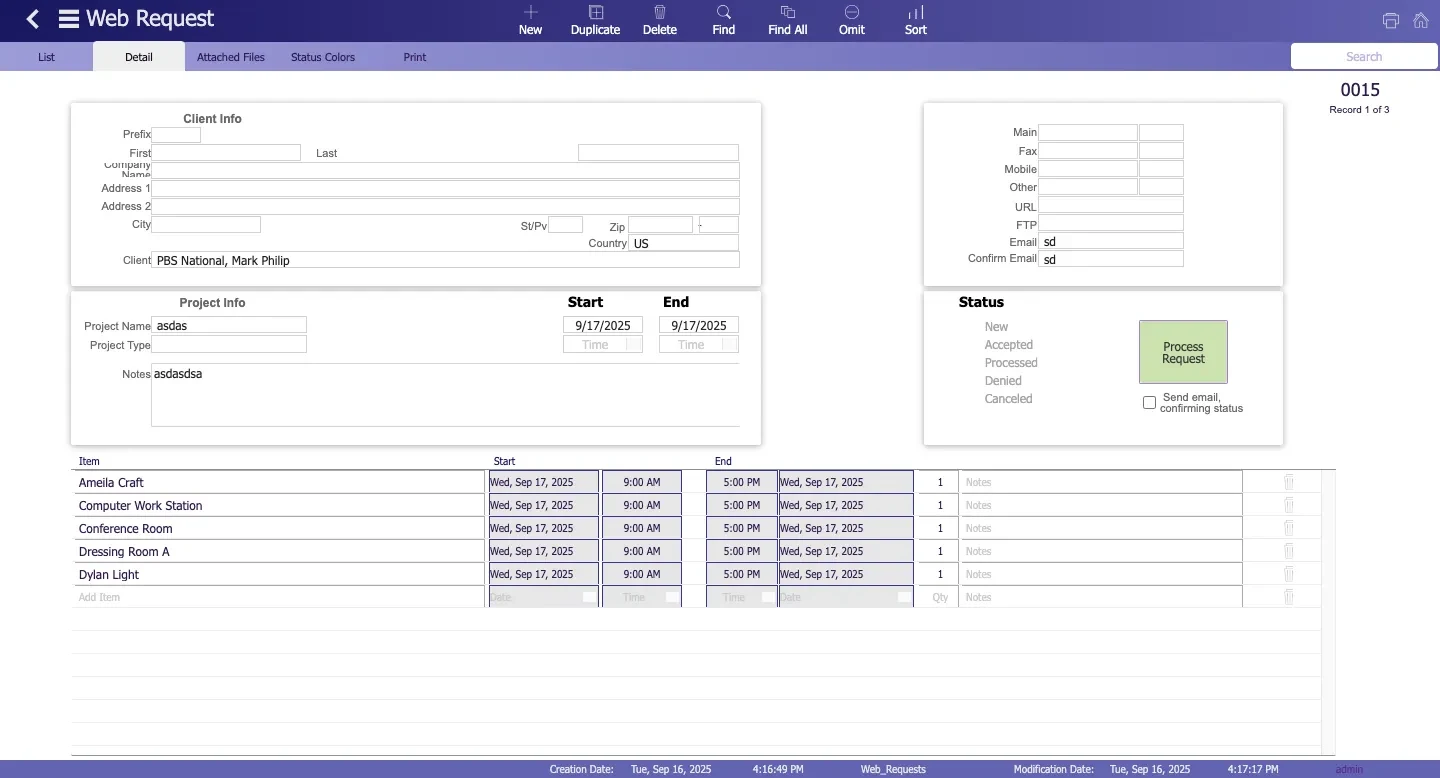Viewport: 1440px width, 778px height.
Task: Click the Add Item field
Action: click(x=279, y=597)
